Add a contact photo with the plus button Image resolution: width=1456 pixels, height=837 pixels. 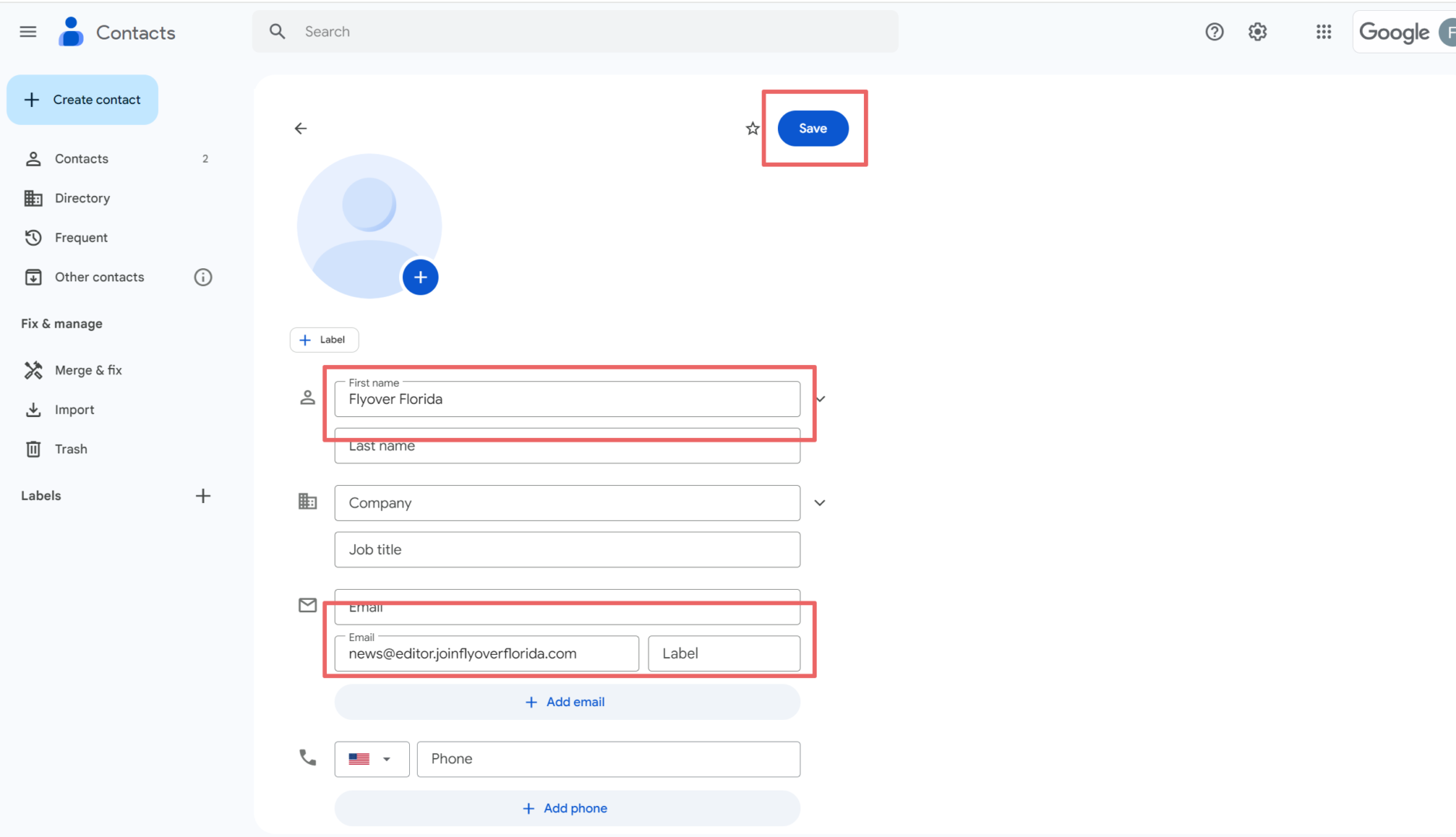(x=420, y=277)
